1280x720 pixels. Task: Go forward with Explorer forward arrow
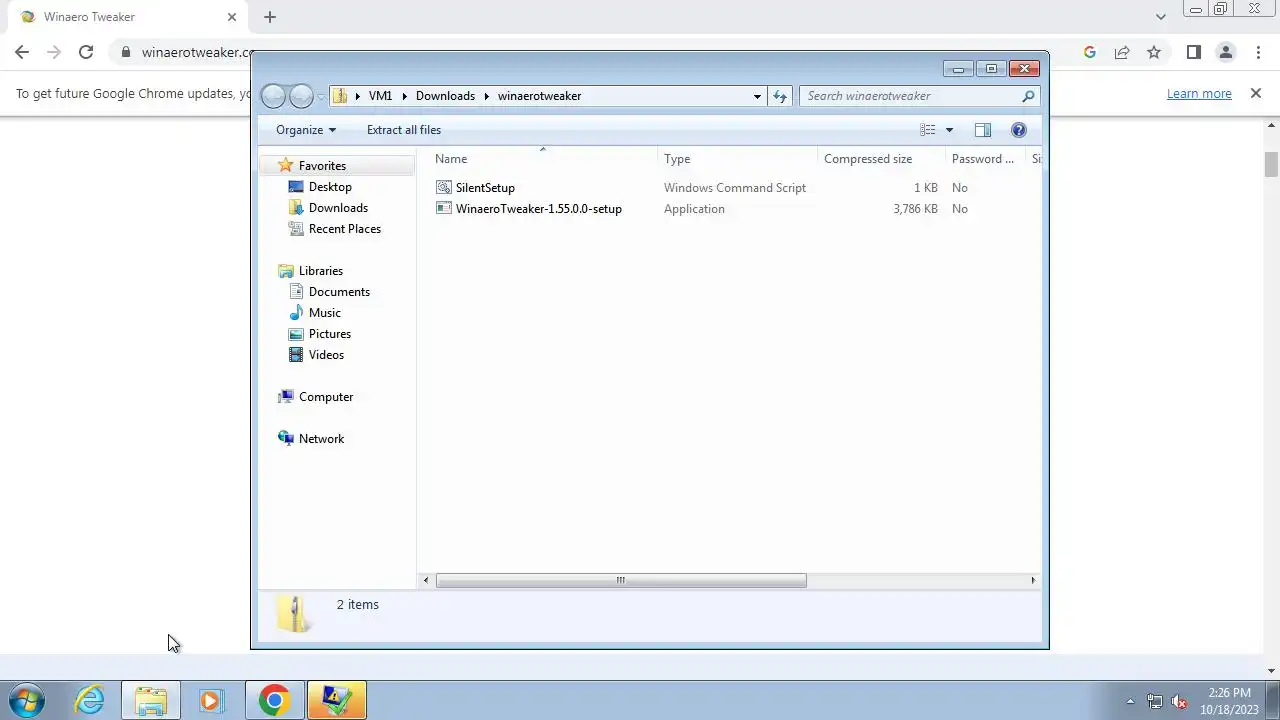pos(301,96)
